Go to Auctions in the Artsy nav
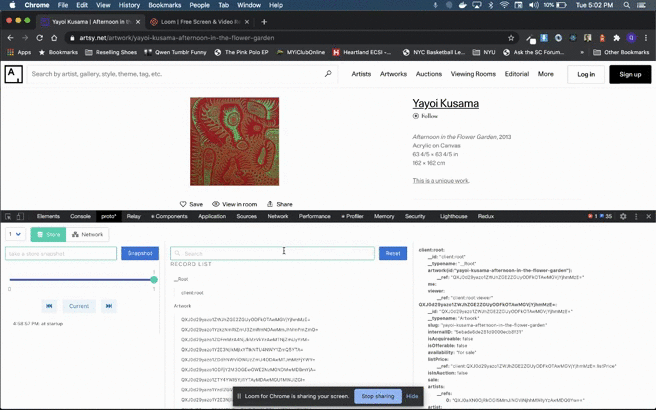 click(x=429, y=74)
